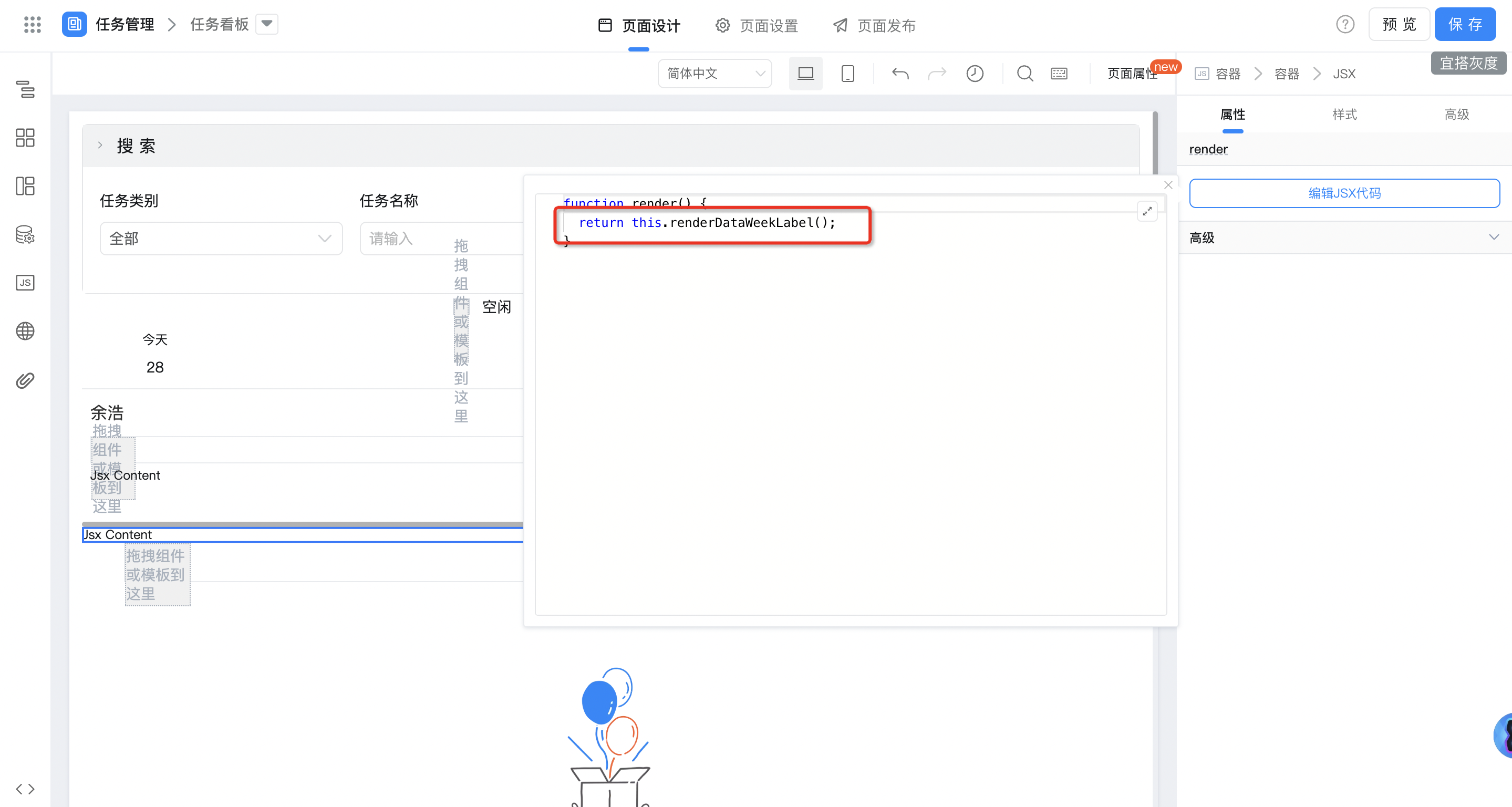
Task: Open 页面属性 page properties
Action: click(1132, 74)
